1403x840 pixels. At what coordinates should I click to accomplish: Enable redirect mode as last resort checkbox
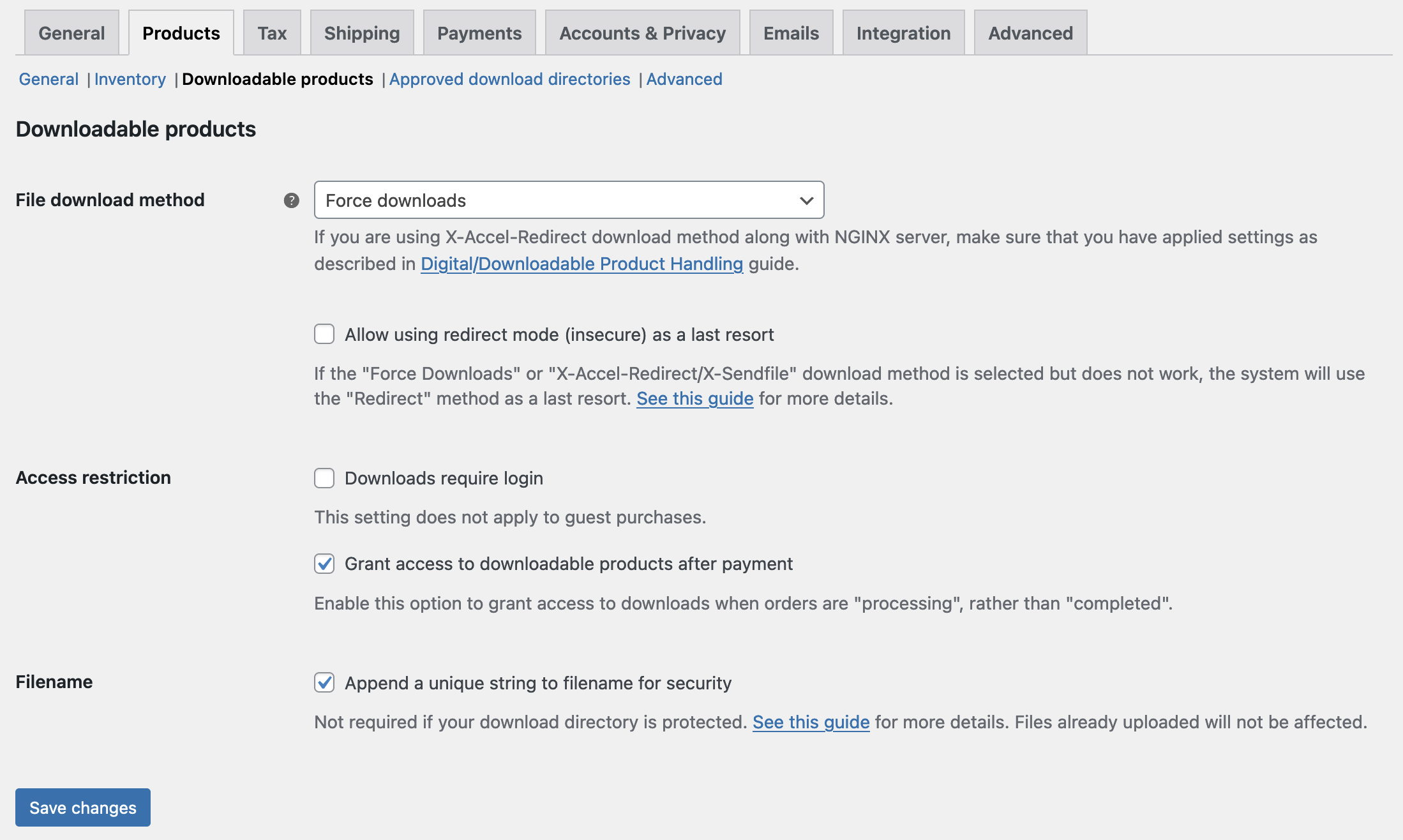tap(324, 334)
